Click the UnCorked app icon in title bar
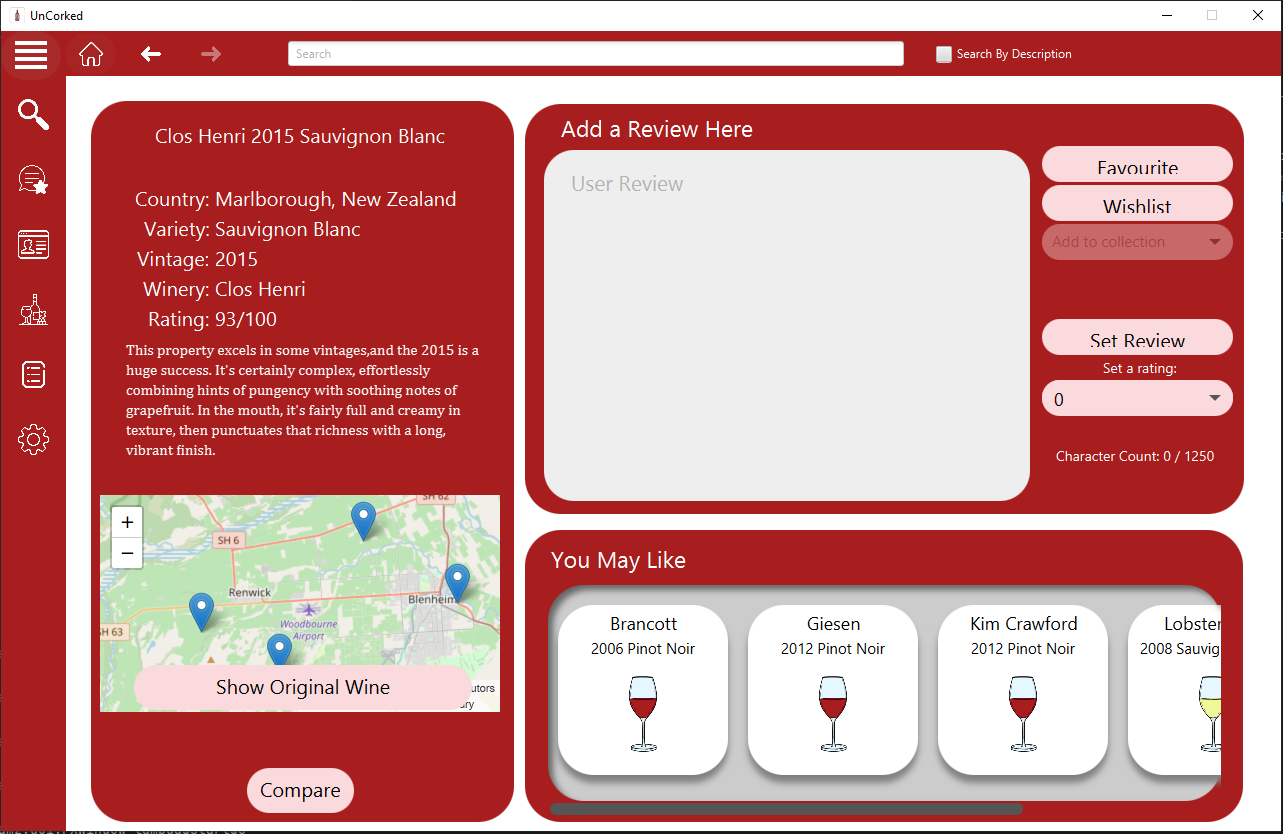1283x834 pixels. 16,15
